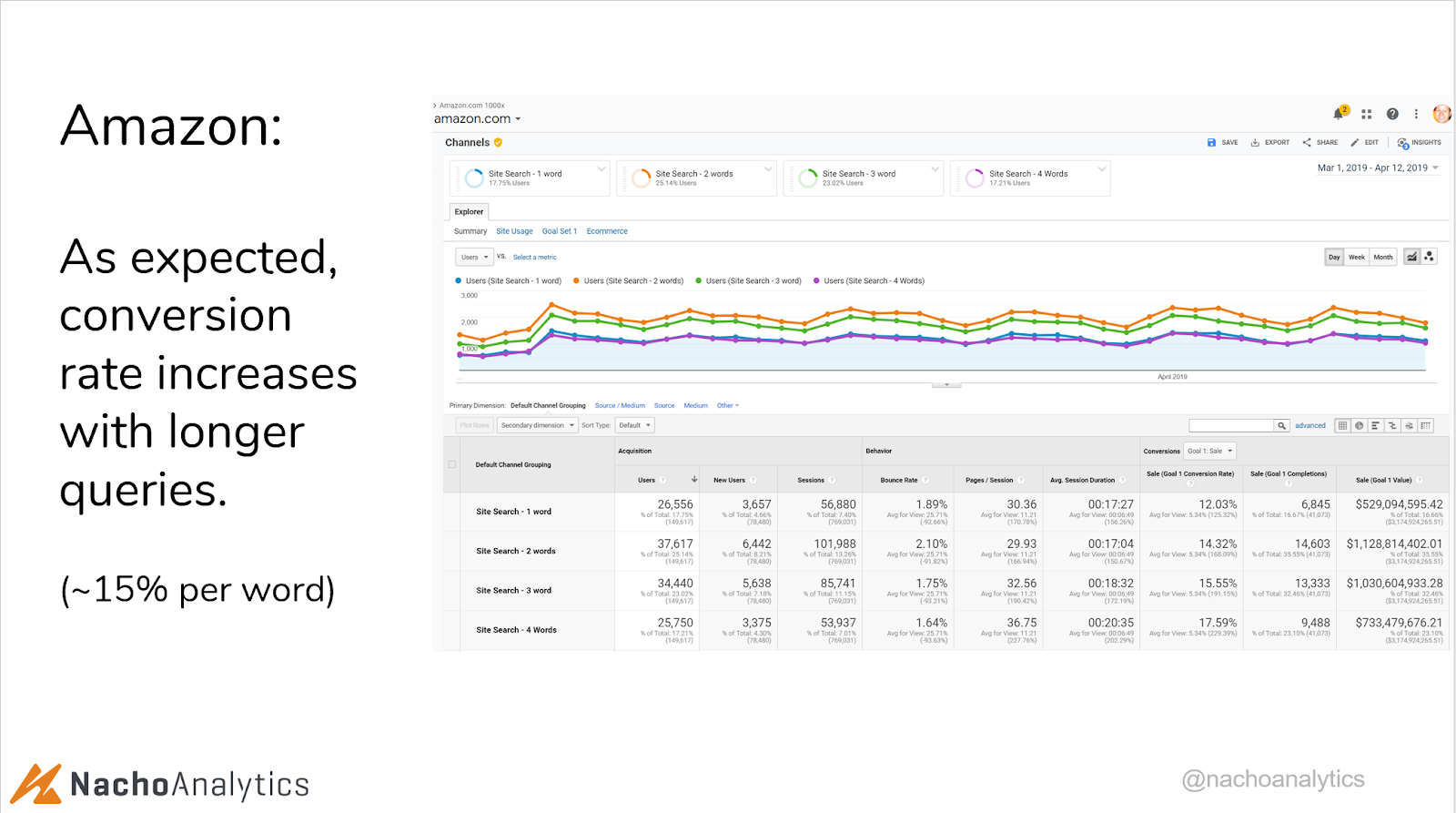Open the Sort Type Default dropdown
The height and width of the screenshot is (813, 1456).
635,425
